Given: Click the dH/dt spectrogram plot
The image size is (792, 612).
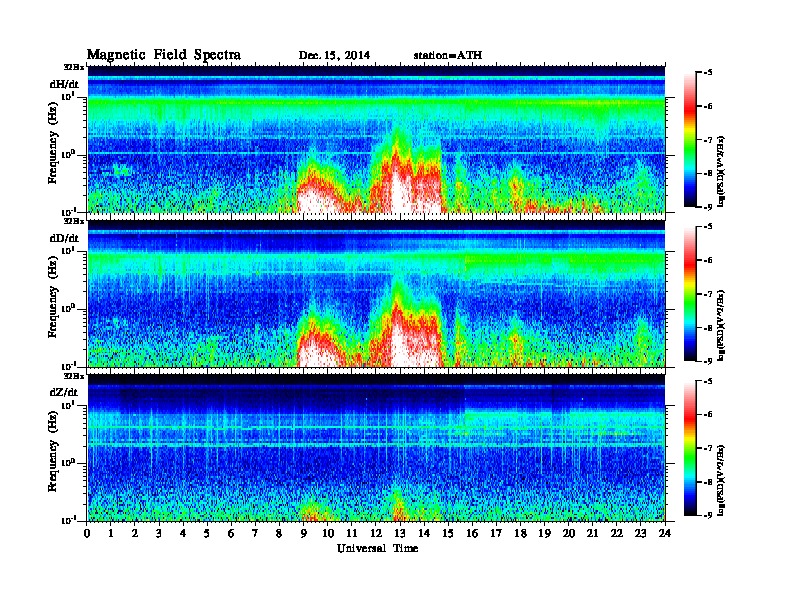Looking at the screenshot, I should pyautogui.click(x=376, y=139).
